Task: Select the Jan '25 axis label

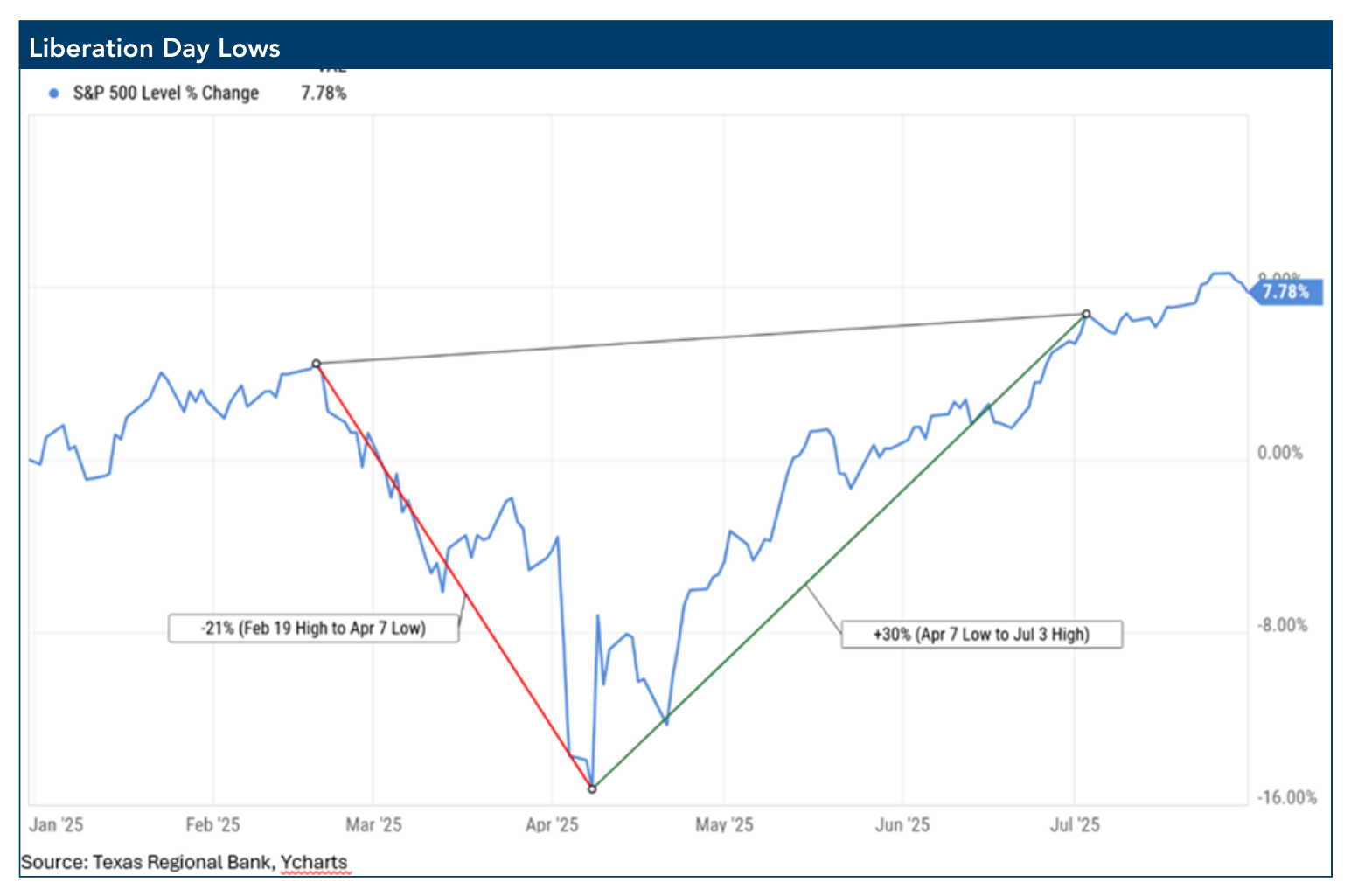Action: (x=56, y=825)
